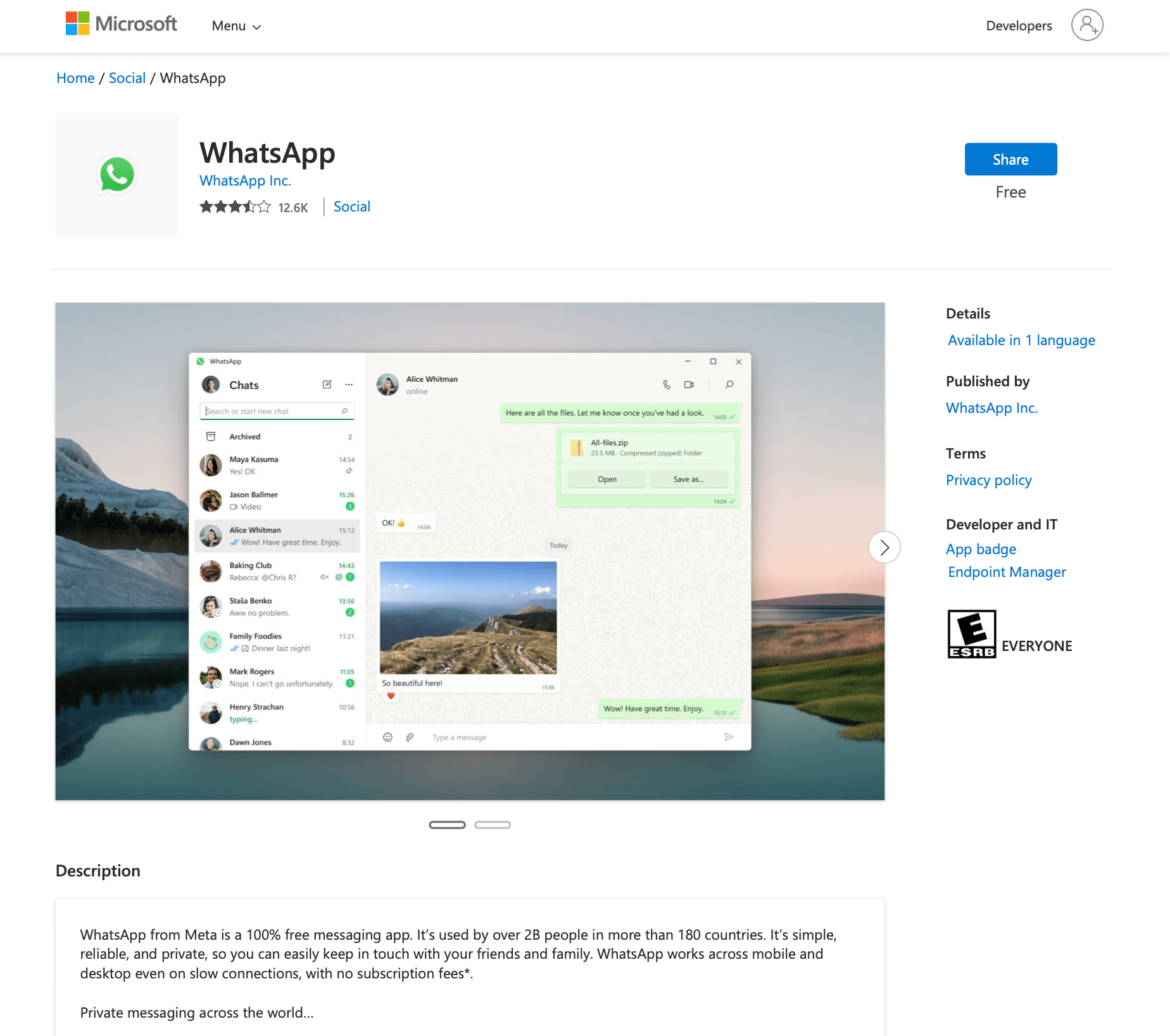Select the new chat pencil icon
Image resolution: width=1170 pixels, height=1036 pixels.
[327, 384]
